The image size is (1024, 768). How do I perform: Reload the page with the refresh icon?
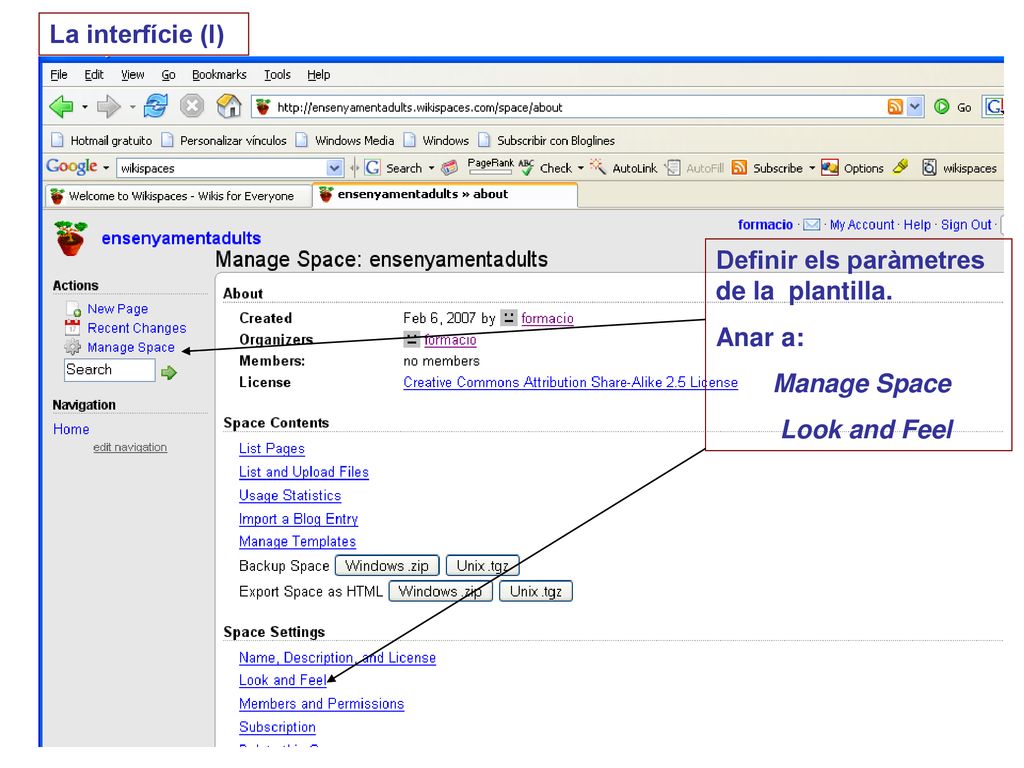(155, 106)
